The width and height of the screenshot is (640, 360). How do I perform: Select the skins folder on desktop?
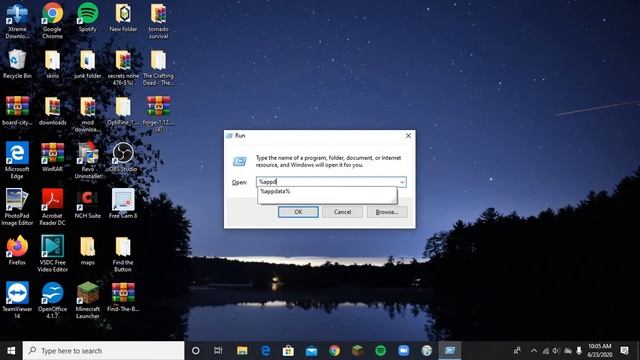click(52, 64)
